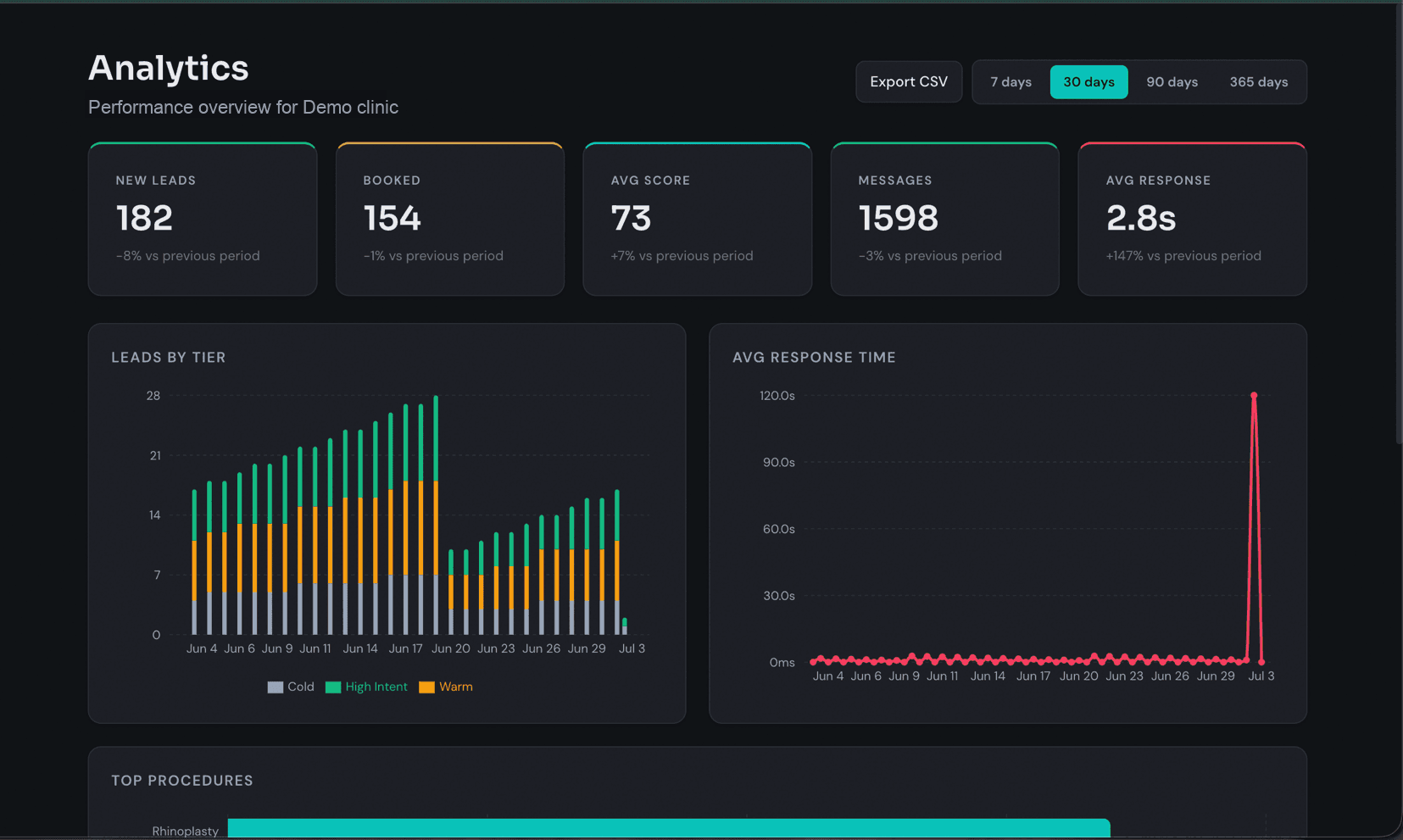
Task: Click the '-3% vs previous period' text
Action: (x=930, y=256)
